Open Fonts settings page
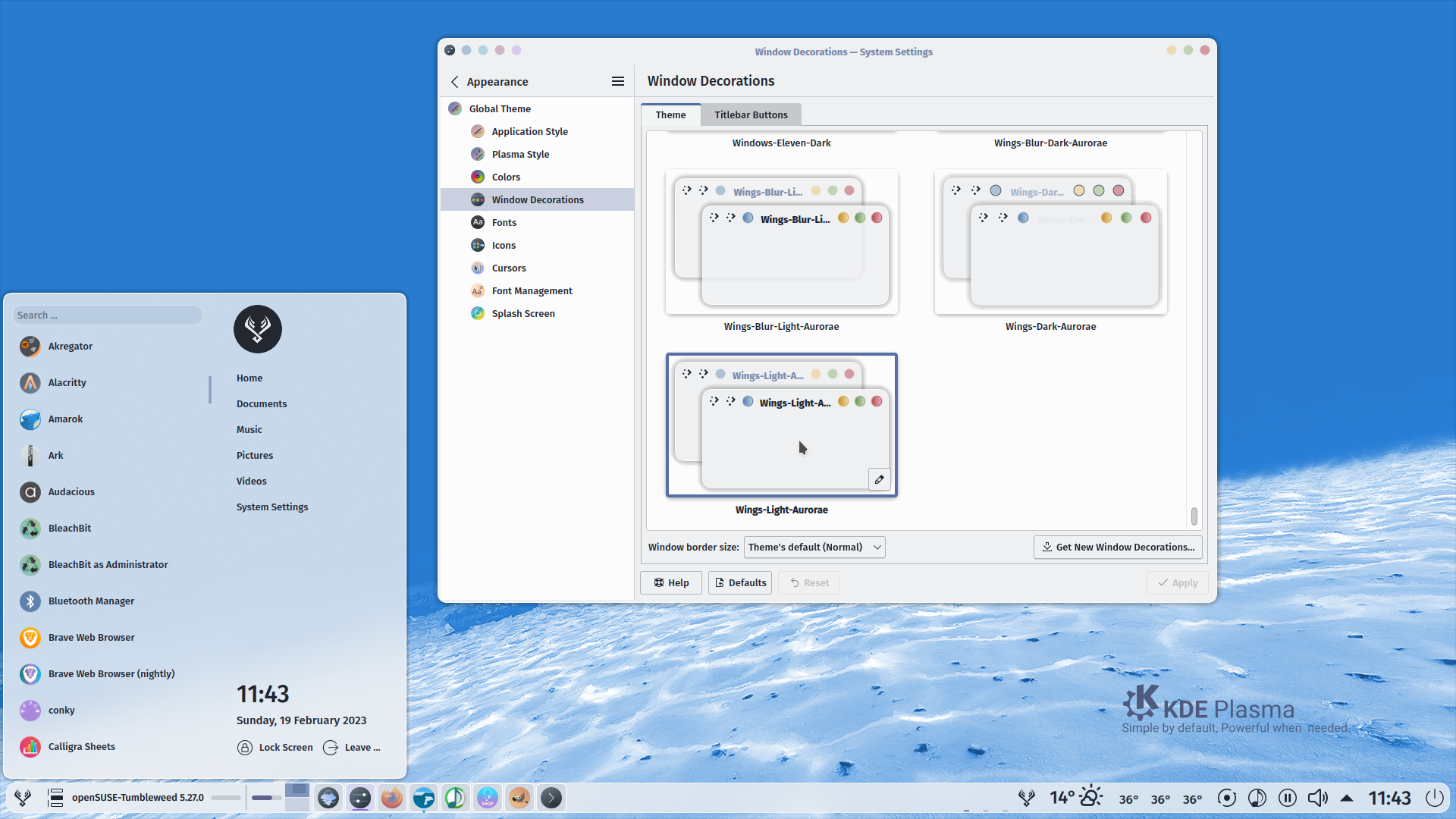The height and width of the screenshot is (819, 1456). tap(537, 222)
